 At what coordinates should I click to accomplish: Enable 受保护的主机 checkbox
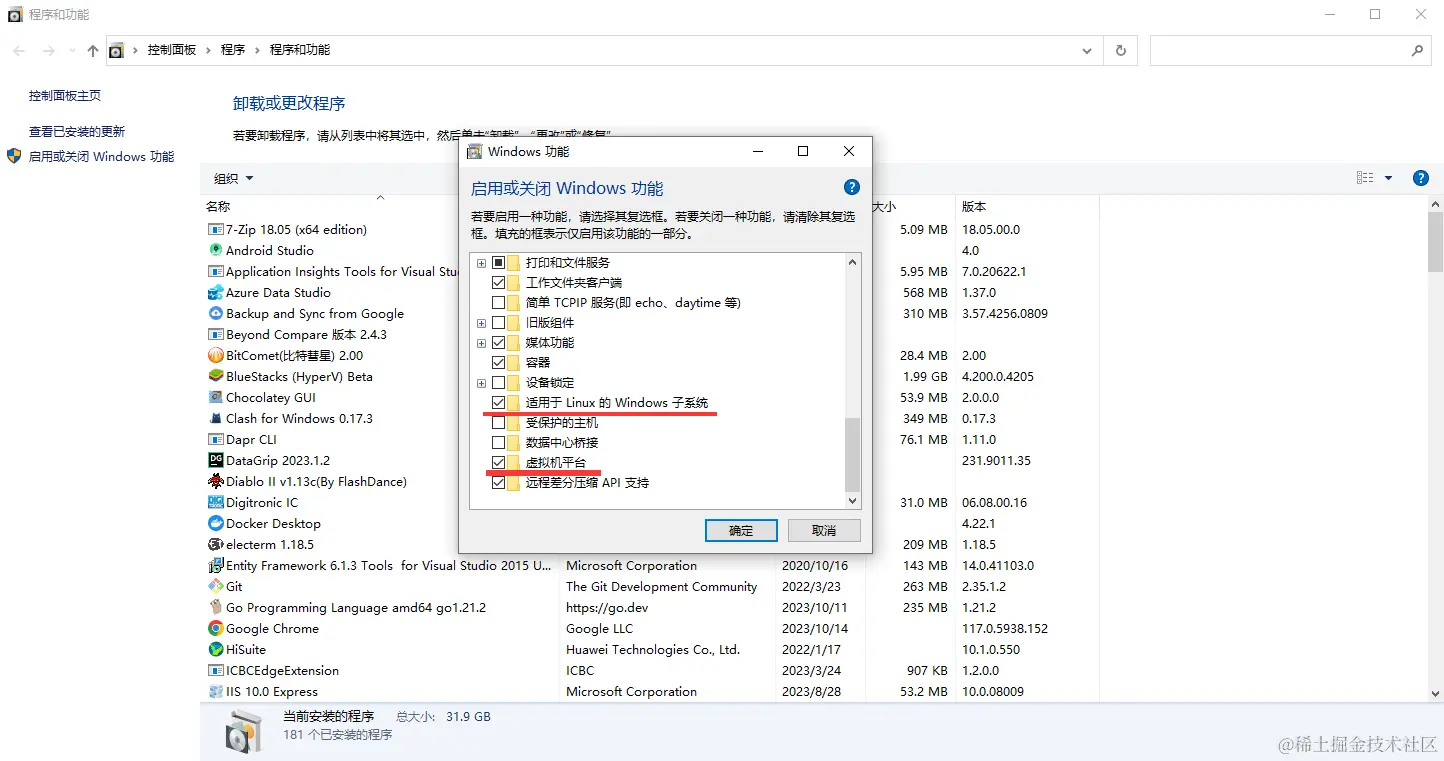[499, 422]
